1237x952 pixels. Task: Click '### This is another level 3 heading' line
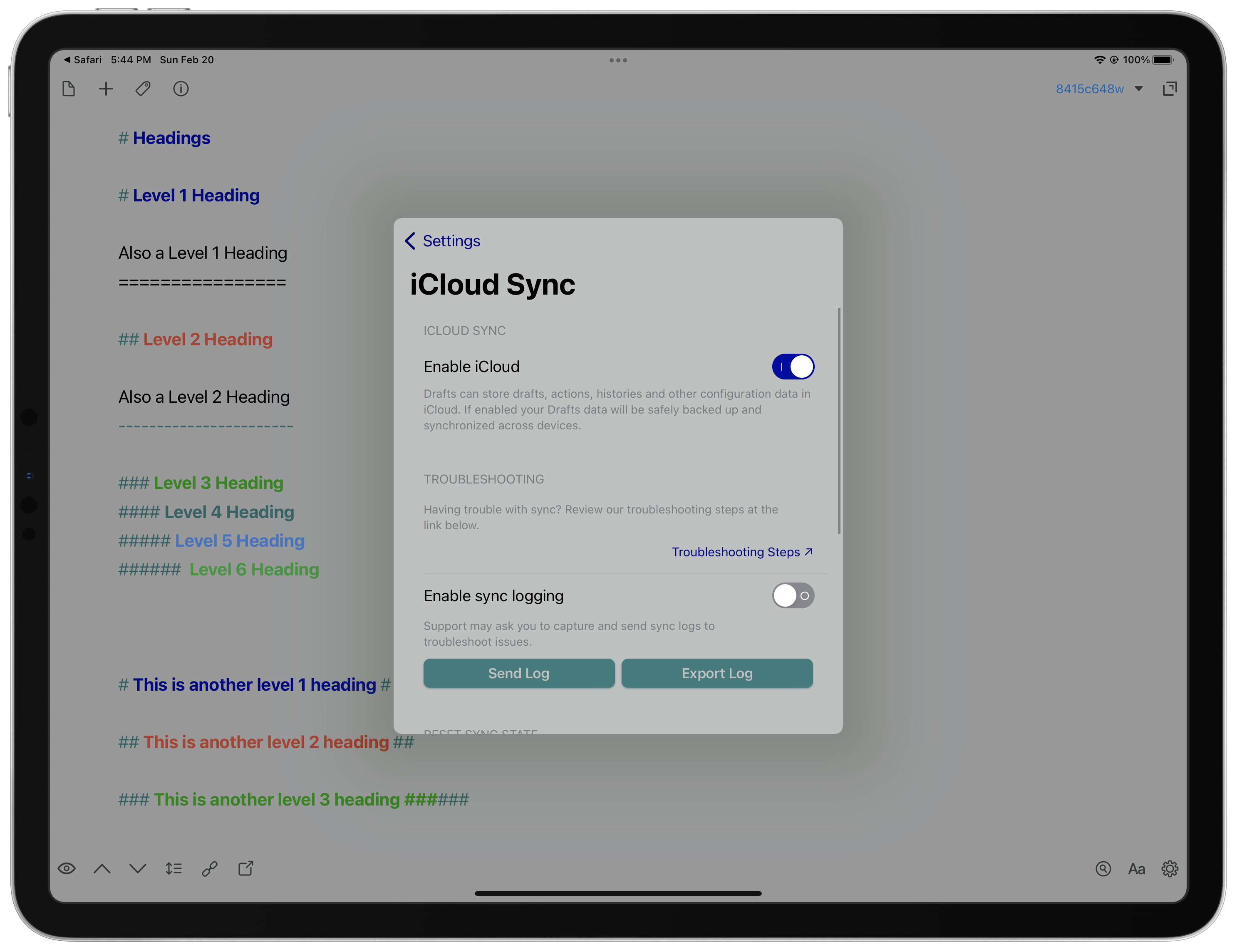[x=293, y=800]
